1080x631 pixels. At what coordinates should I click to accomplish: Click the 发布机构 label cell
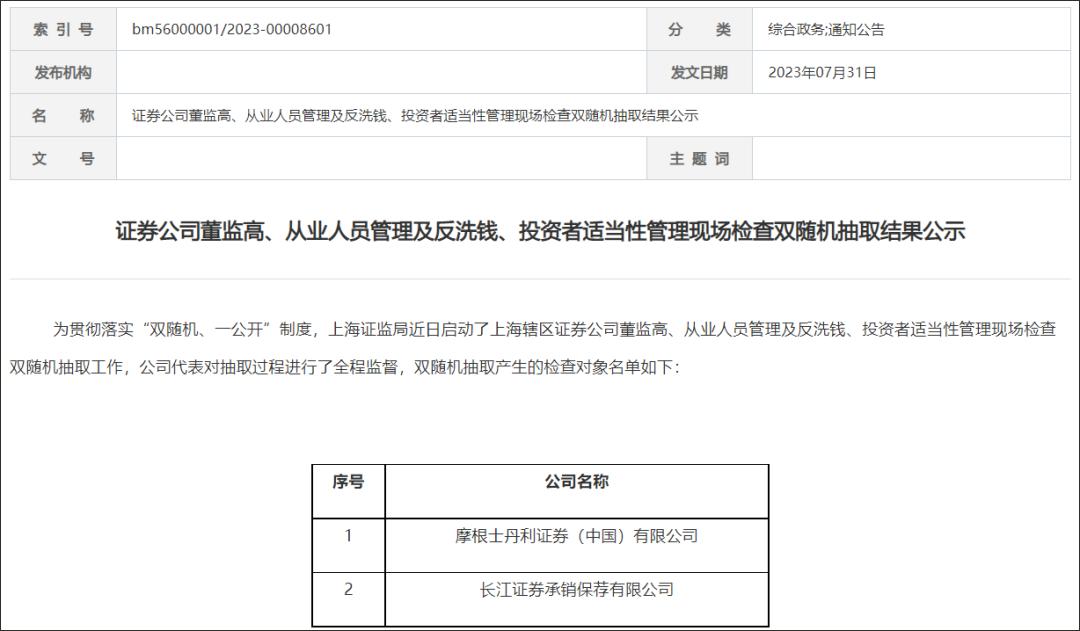(63, 72)
